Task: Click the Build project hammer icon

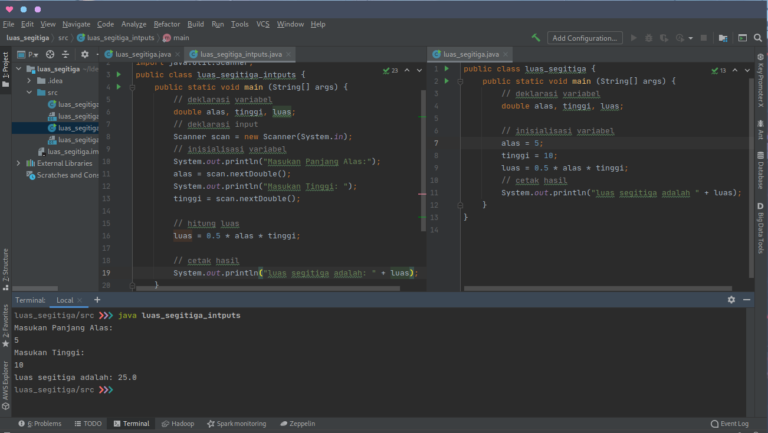Action: coord(537,38)
